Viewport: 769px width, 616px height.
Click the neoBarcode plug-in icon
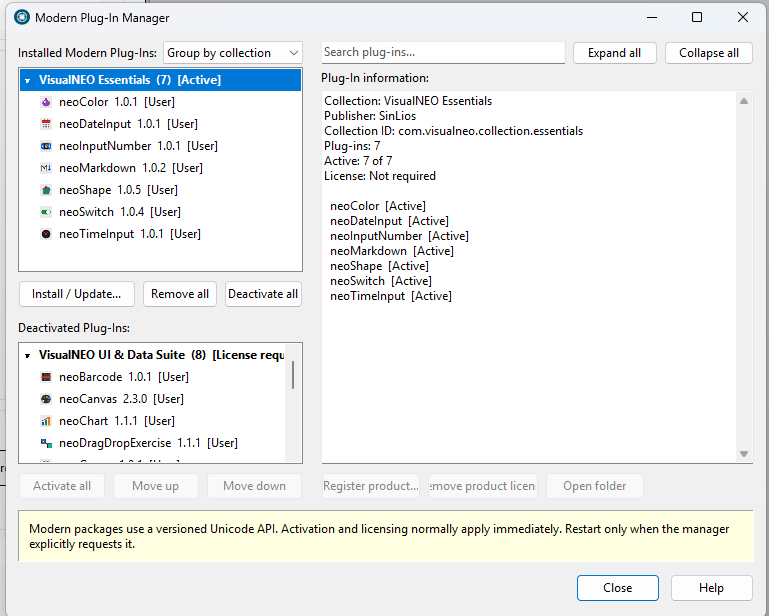click(x=46, y=377)
